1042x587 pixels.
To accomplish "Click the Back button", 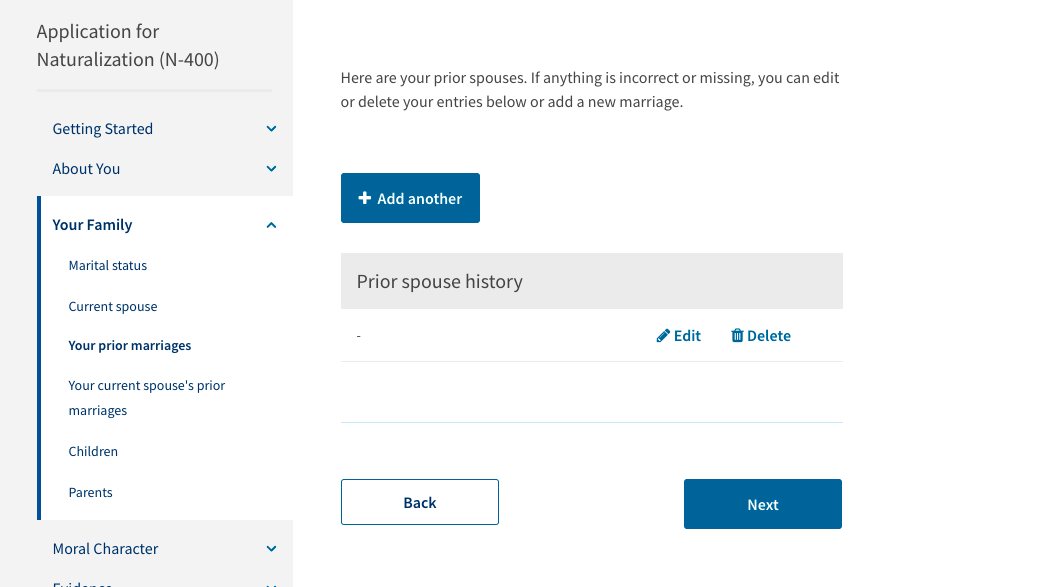I will (x=420, y=502).
